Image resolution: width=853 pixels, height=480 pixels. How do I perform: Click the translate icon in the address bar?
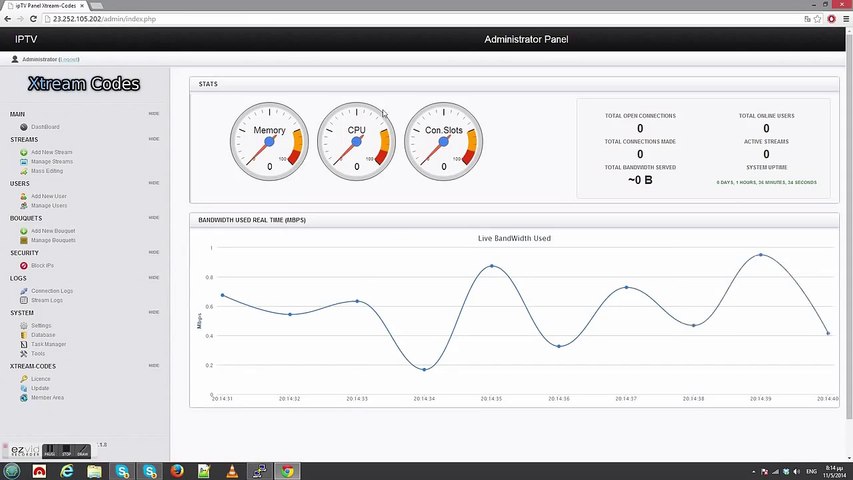click(x=807, y=19)
